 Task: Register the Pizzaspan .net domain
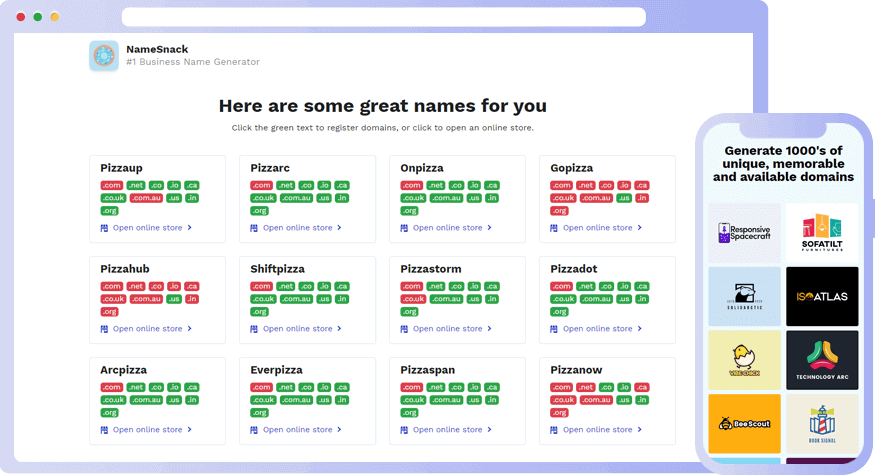click(436, 387)
